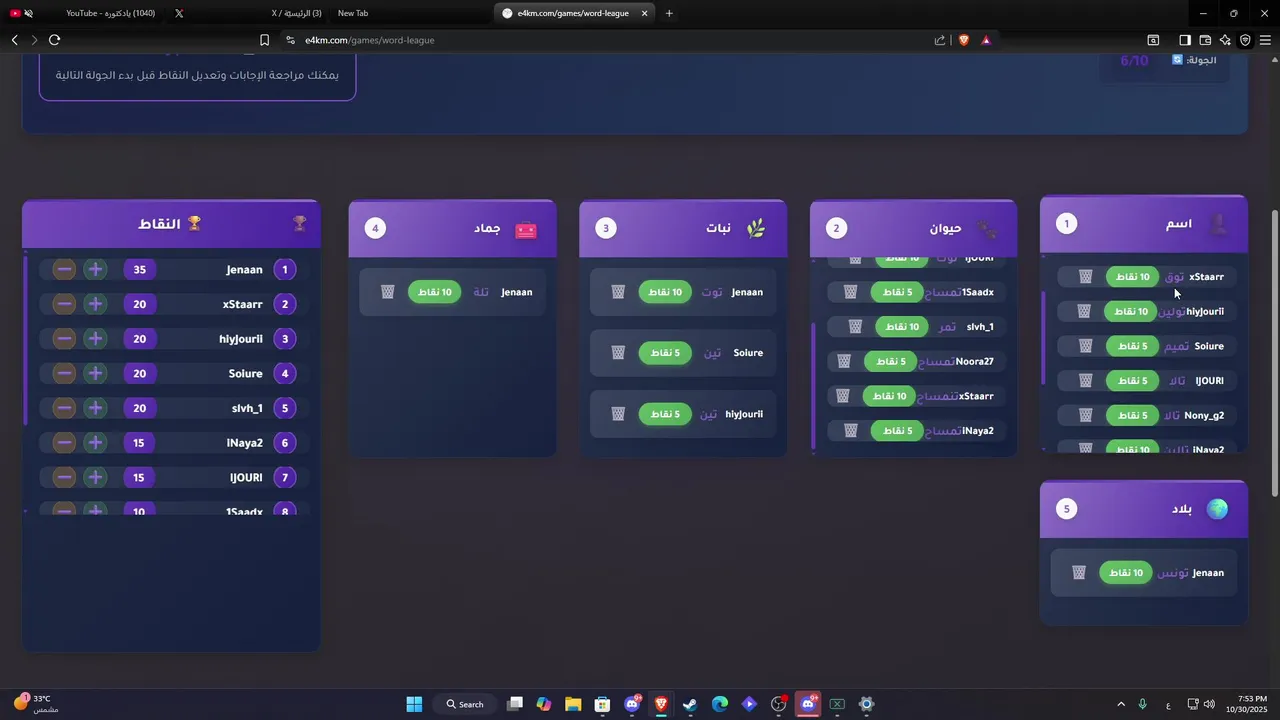
Task: Click the page vertical scrollbar
Action: point(1274,353)
